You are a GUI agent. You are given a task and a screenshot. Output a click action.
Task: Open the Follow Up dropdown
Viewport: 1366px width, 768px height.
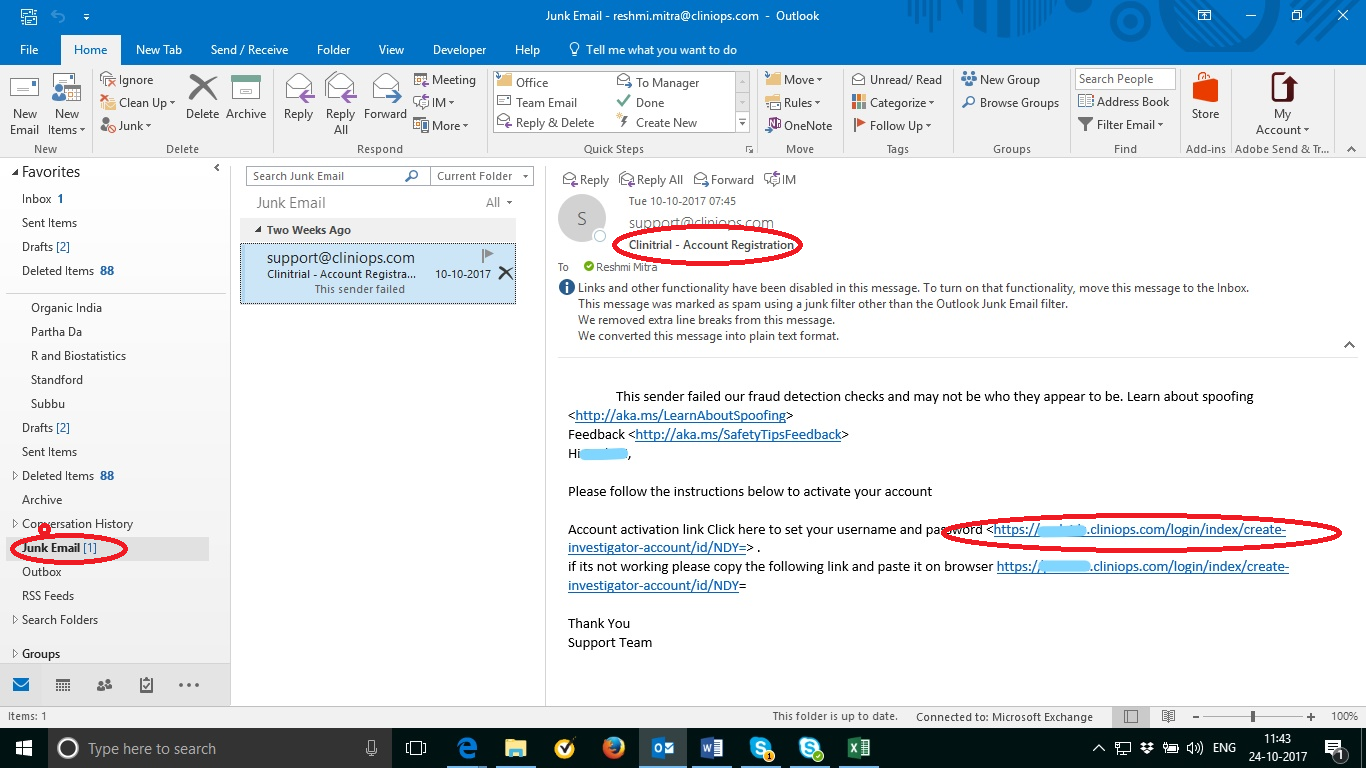[x=892, y=126]
